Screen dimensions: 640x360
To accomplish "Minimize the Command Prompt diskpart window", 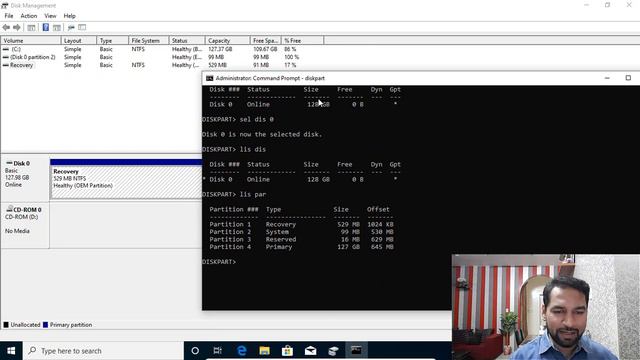I will [607, 78].
